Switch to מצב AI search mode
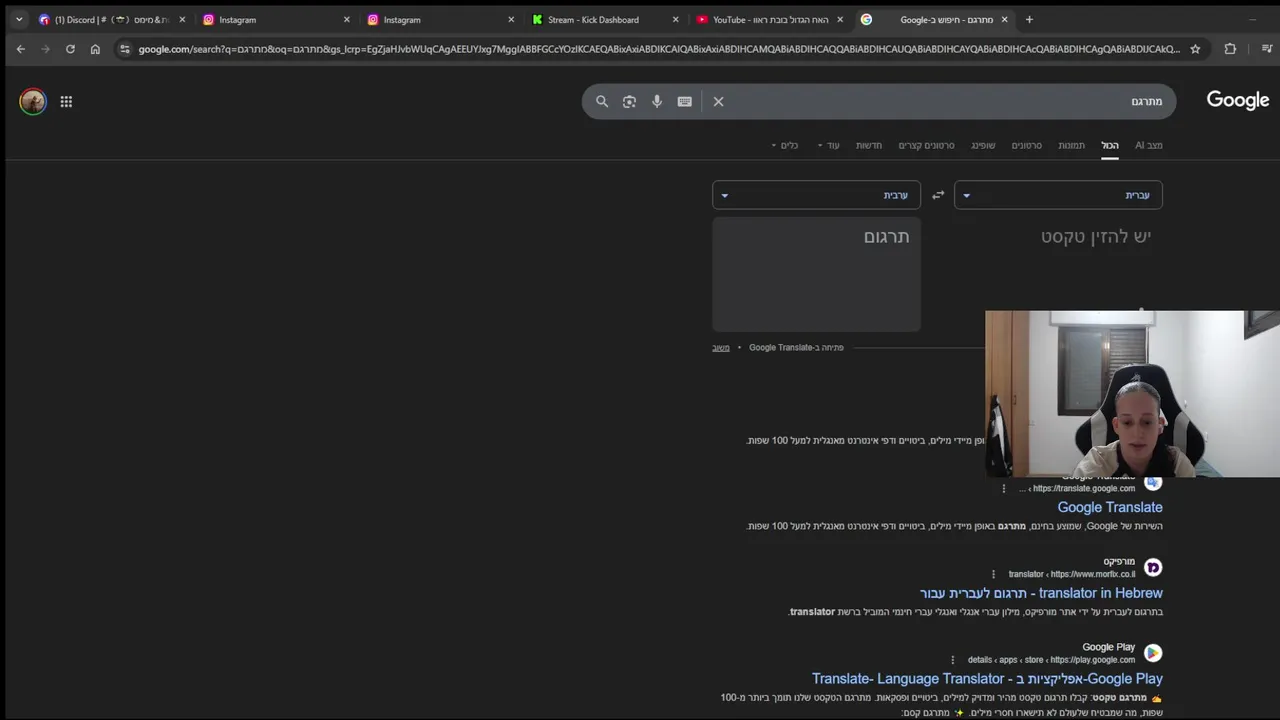 point(1148,145)
